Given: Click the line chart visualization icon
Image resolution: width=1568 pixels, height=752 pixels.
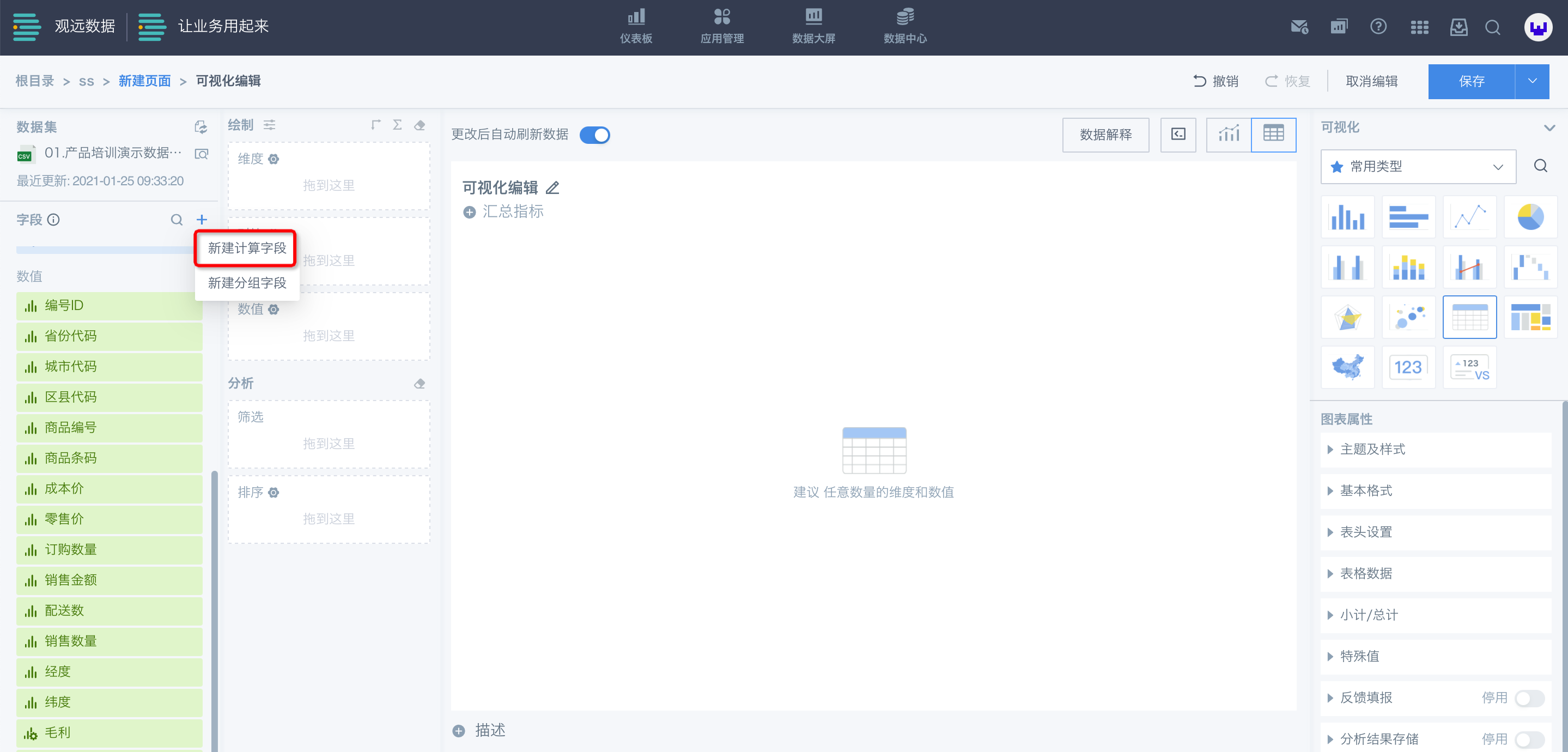Looking at the screenshot, I should [x=1469, y=217].
